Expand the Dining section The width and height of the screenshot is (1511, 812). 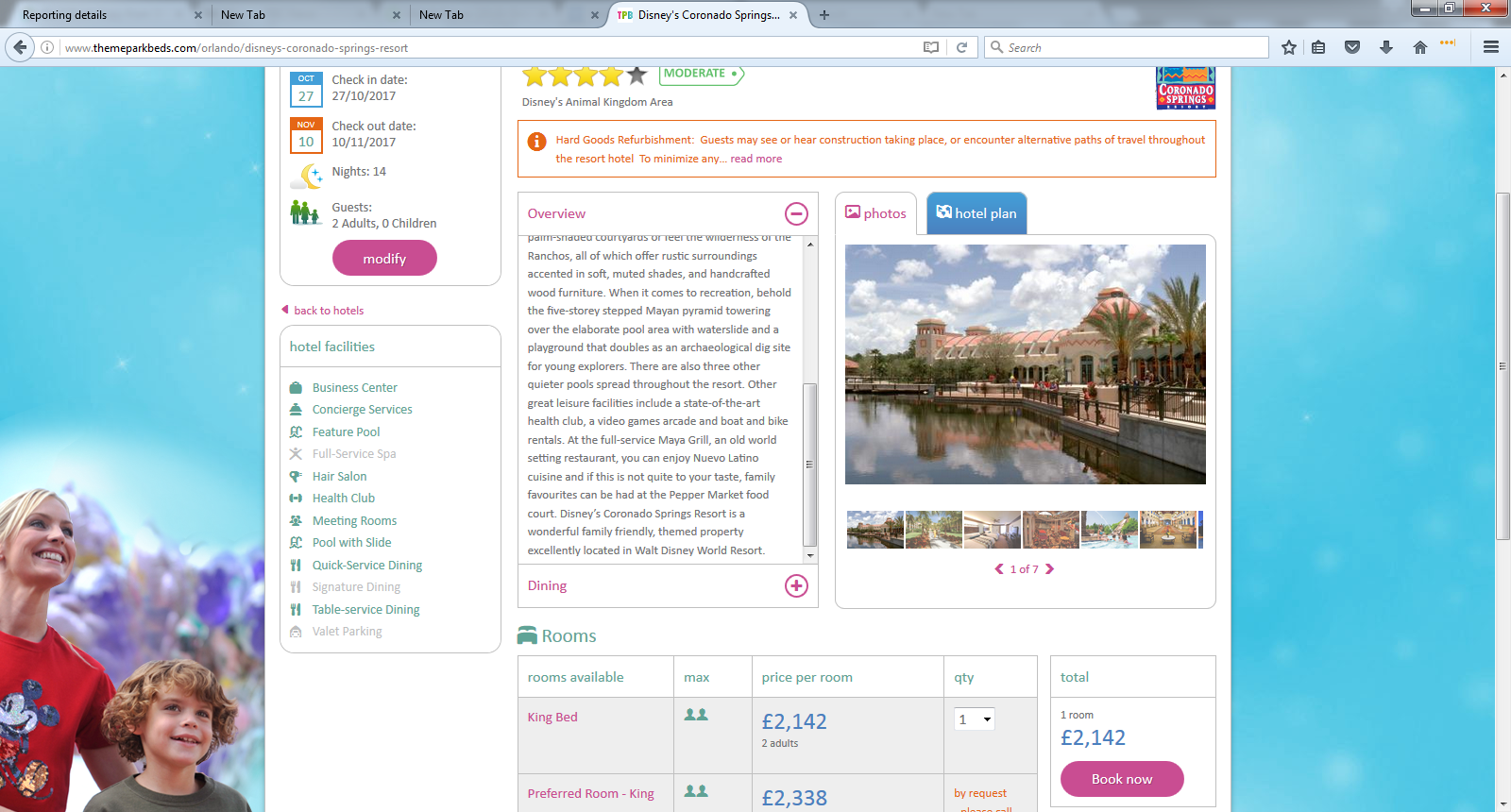pos(797,585)
